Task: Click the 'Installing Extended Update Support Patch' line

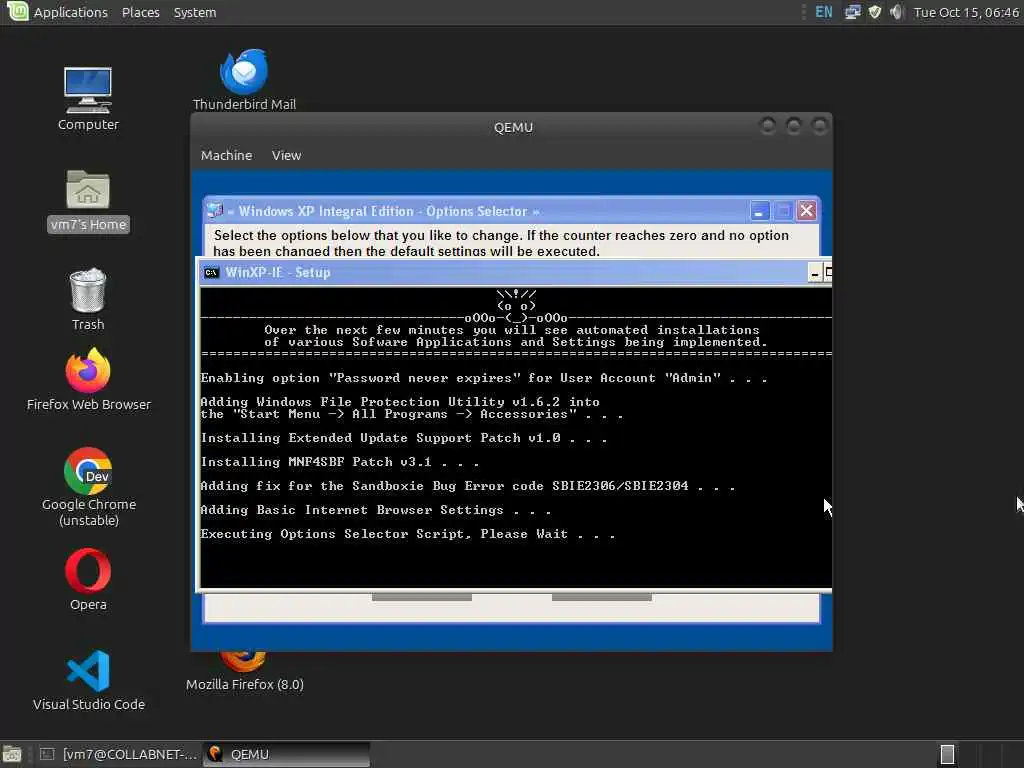Action: coord(404,438)
